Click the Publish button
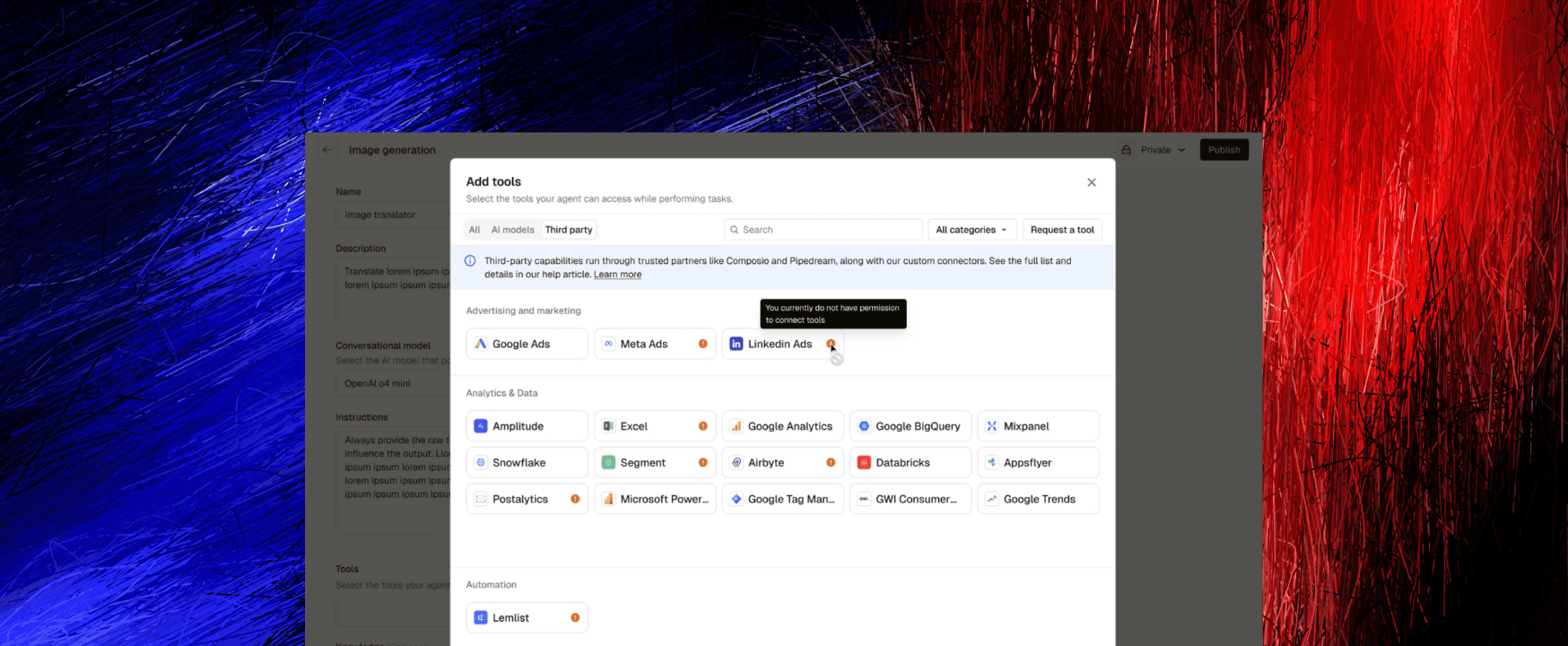Image resolution: width=1568 pixels, height=646 pixels. (1224, 150)
